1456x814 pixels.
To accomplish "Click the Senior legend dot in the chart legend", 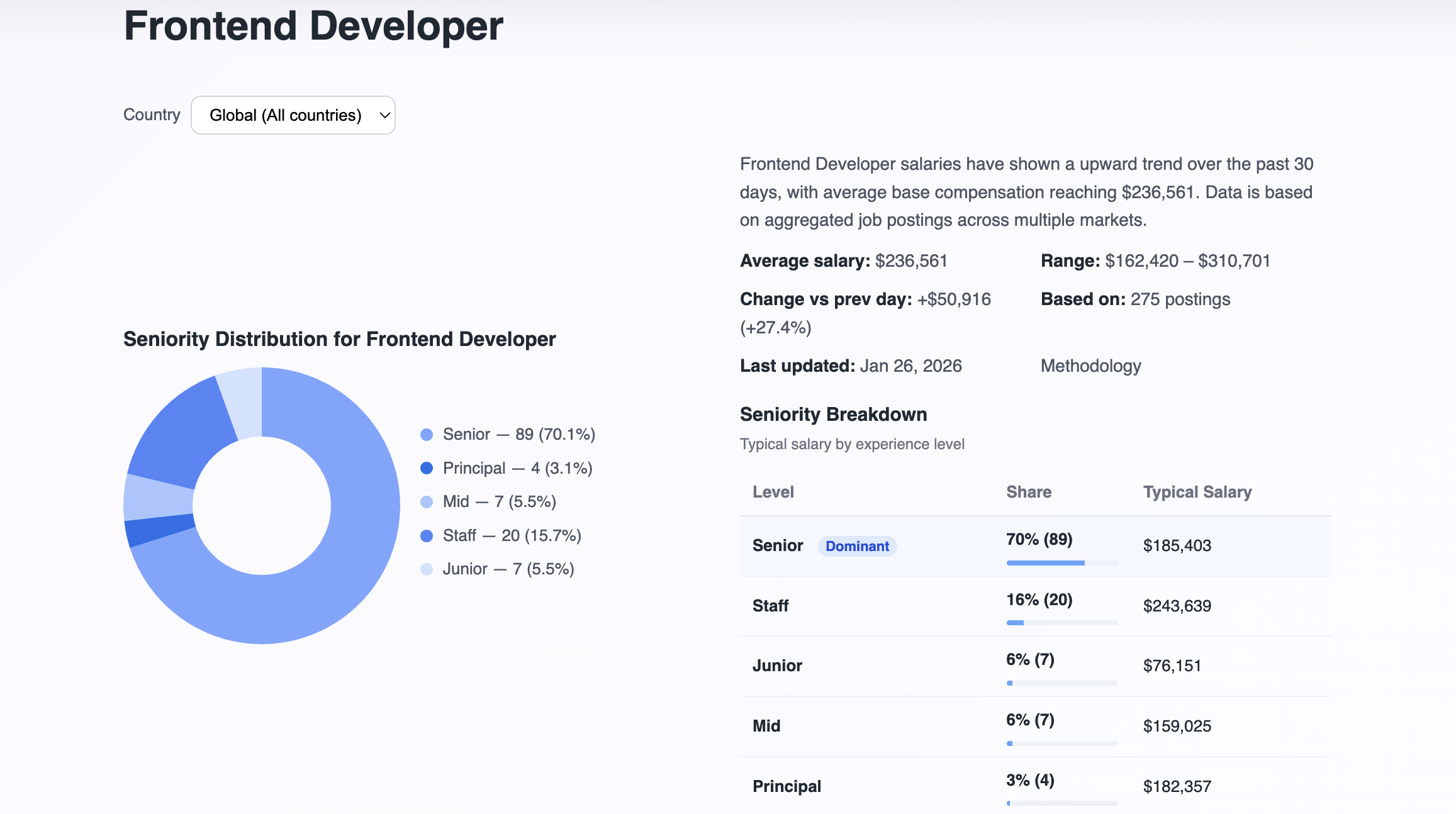I will [x=427, y=434].
